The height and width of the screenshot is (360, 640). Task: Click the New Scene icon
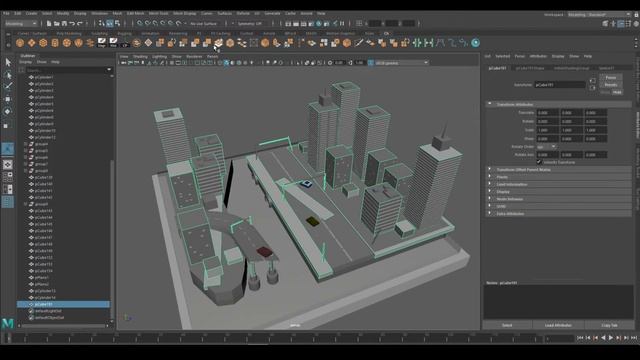coord(49,24)
